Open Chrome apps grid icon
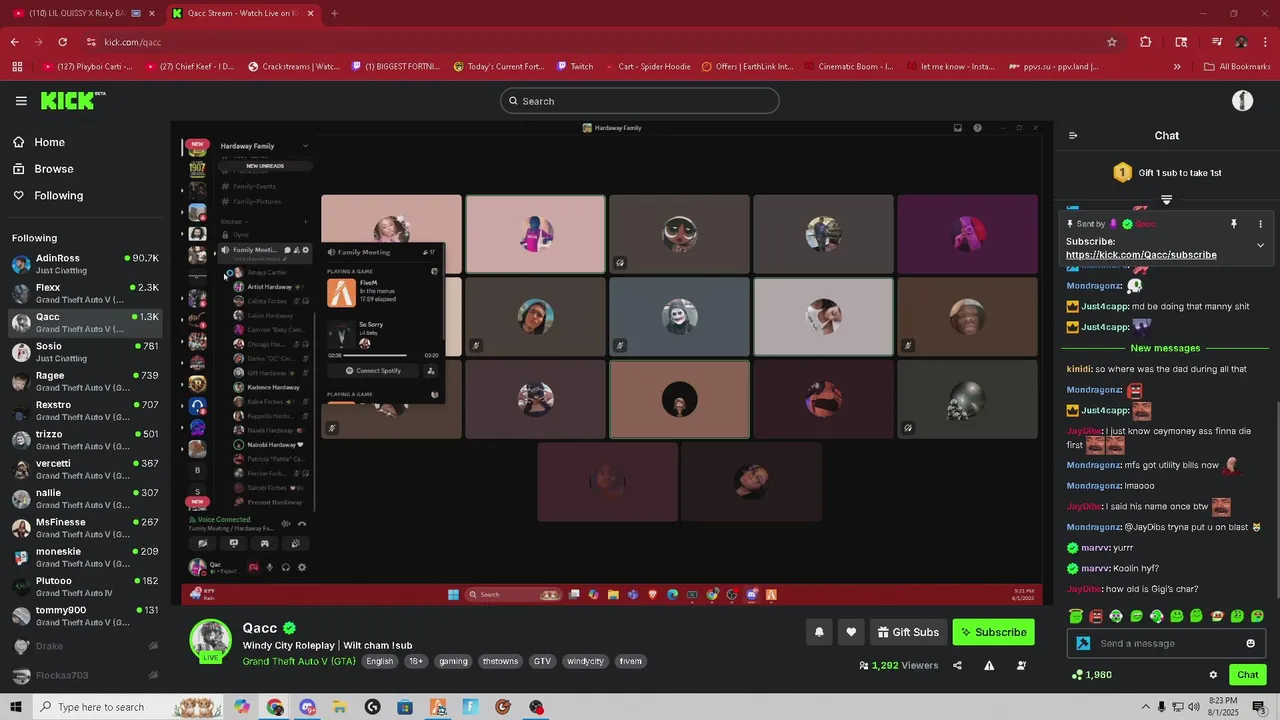Screen dimensions: 1280x720 (x=17, y=67)
